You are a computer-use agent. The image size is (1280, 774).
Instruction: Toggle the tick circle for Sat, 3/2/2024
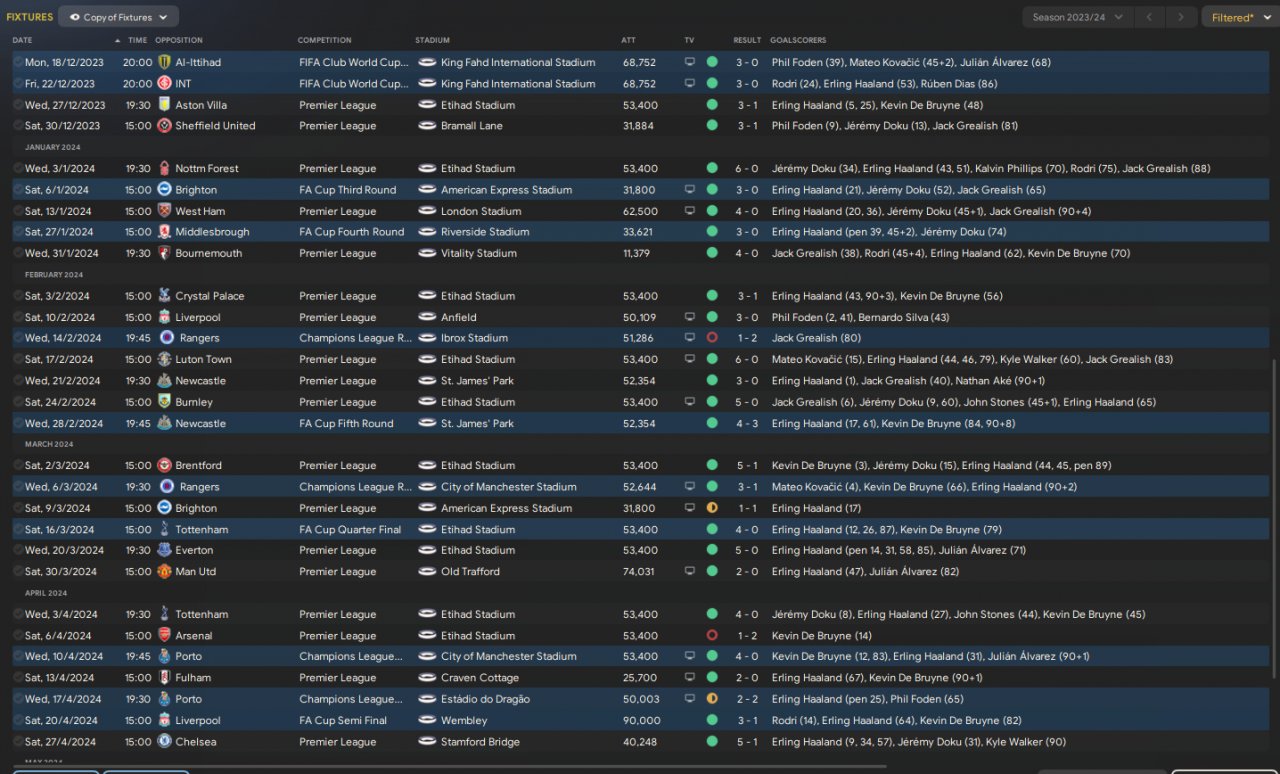[x=18, y=296]
